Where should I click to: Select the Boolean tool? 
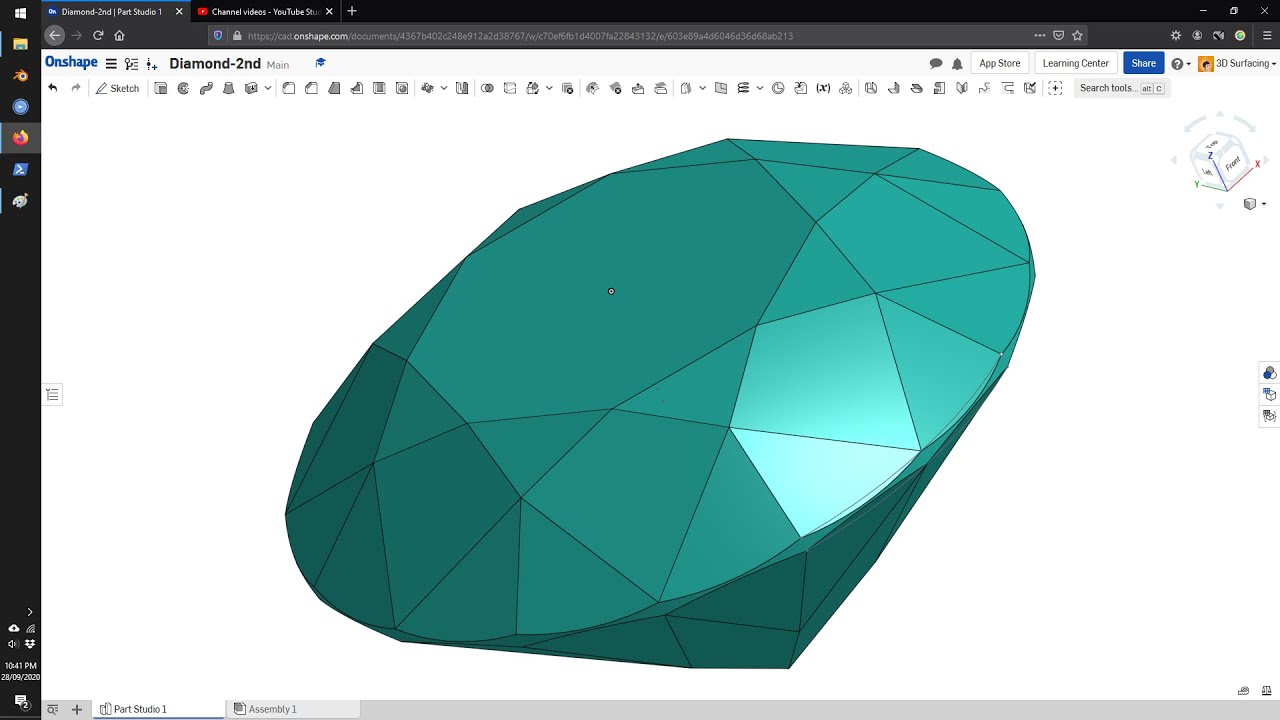pos(487,88)
